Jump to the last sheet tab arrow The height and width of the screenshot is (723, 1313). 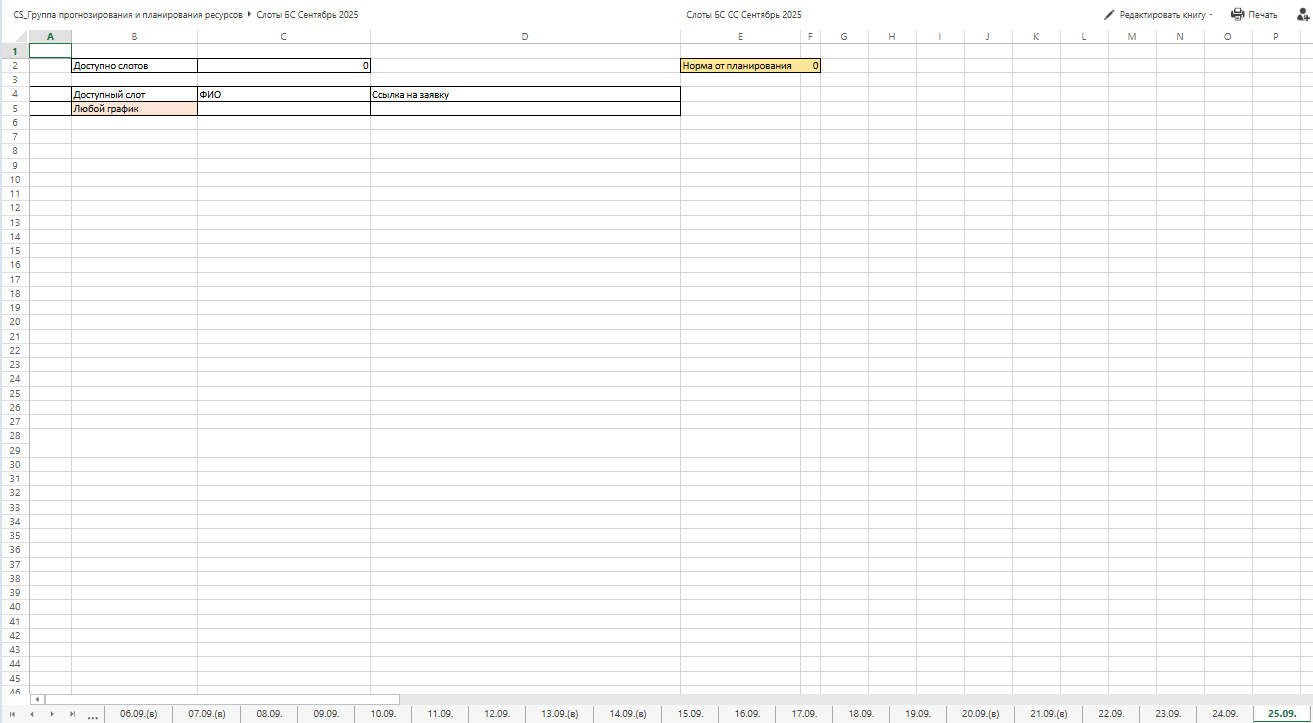[x=71, y=714]
